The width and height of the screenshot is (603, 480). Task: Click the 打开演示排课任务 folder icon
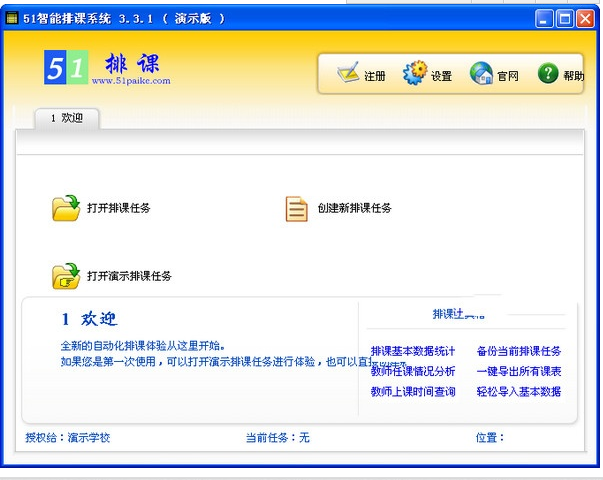[66, 275]
